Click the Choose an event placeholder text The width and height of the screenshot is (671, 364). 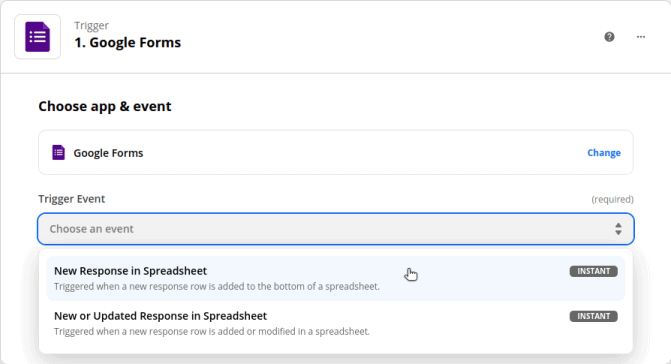(x=92, y=229)
